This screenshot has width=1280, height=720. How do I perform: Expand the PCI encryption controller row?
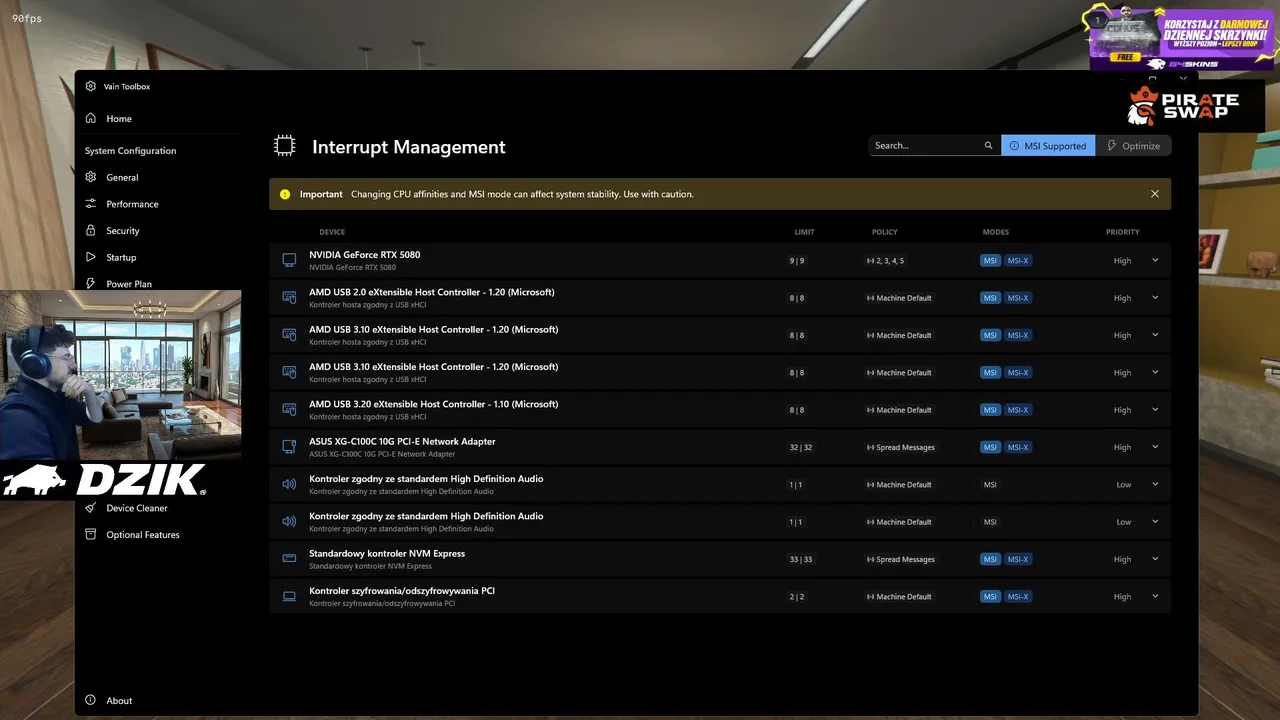(1155, 596)
